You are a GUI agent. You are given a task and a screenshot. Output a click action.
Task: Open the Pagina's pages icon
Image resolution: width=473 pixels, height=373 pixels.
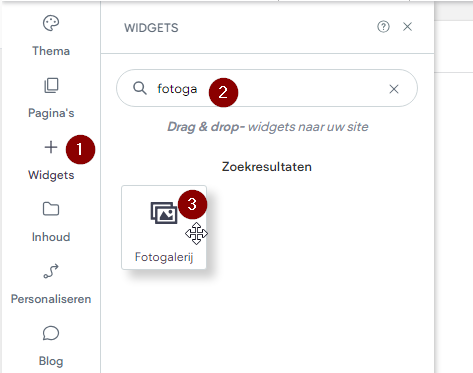(x=51, y=85)
